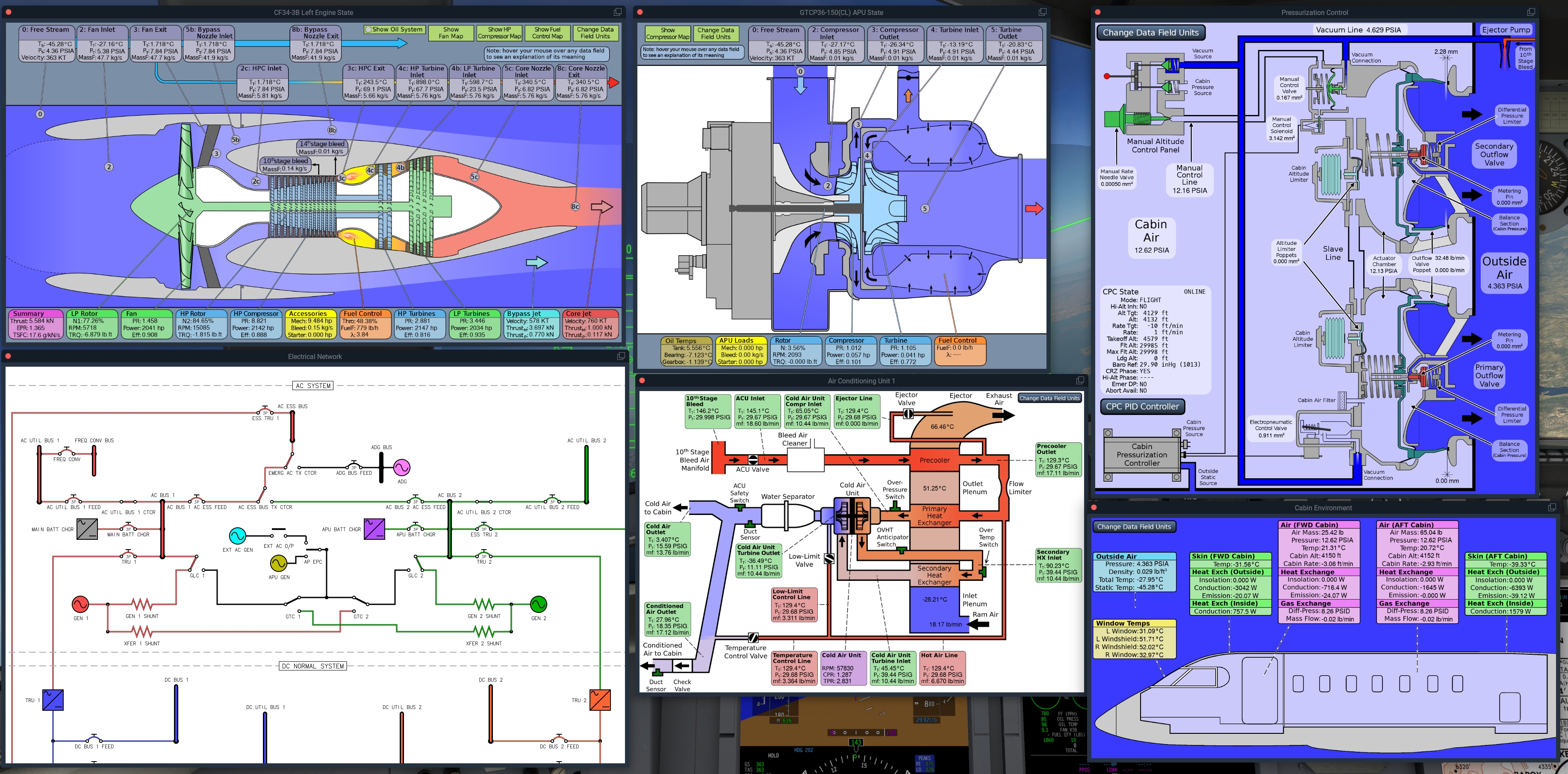Click the yellow APU GEN symbol

point(278,563)
